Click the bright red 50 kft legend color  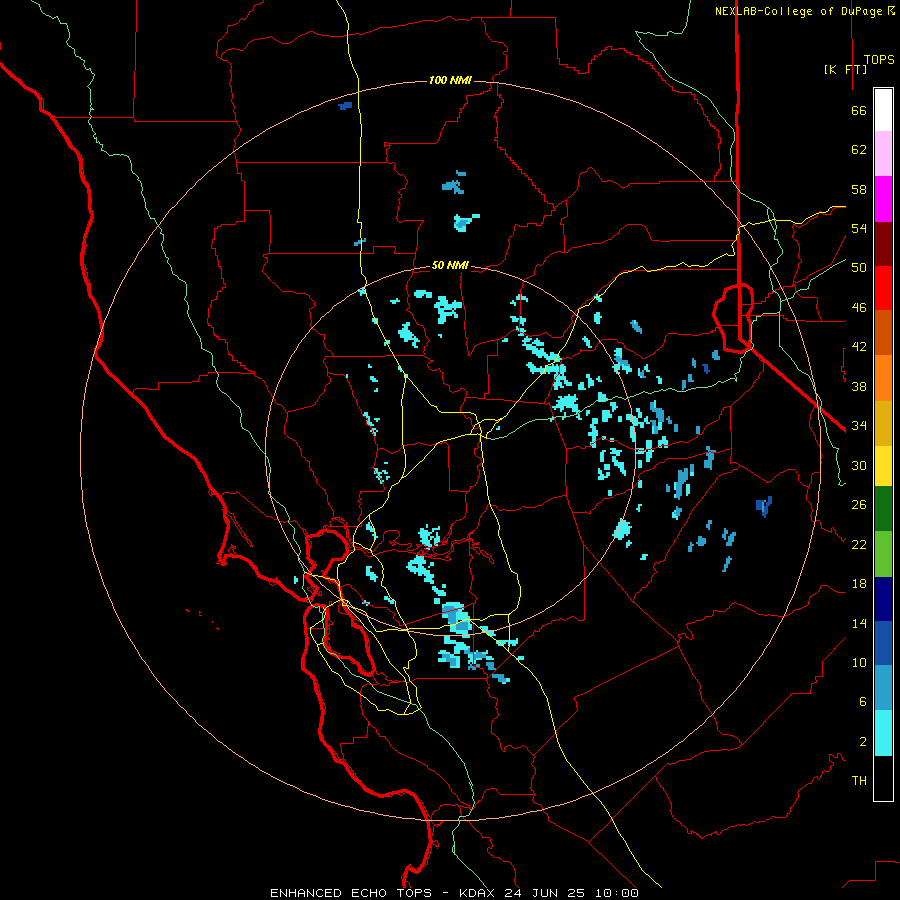tap(883, 288)
